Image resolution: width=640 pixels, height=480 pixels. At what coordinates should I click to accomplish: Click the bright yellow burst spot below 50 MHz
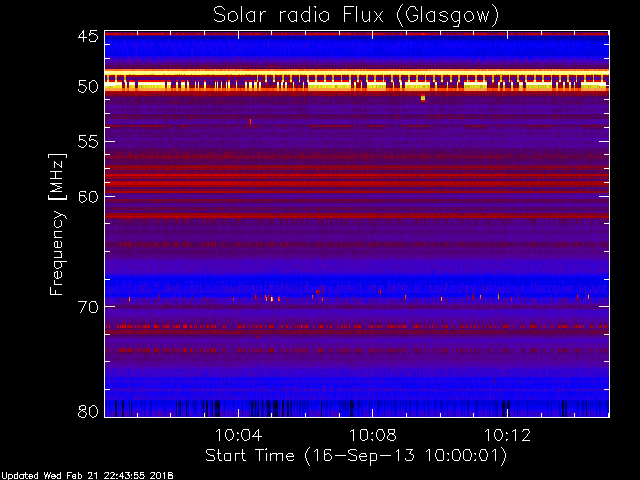click(x=423, y=98)
